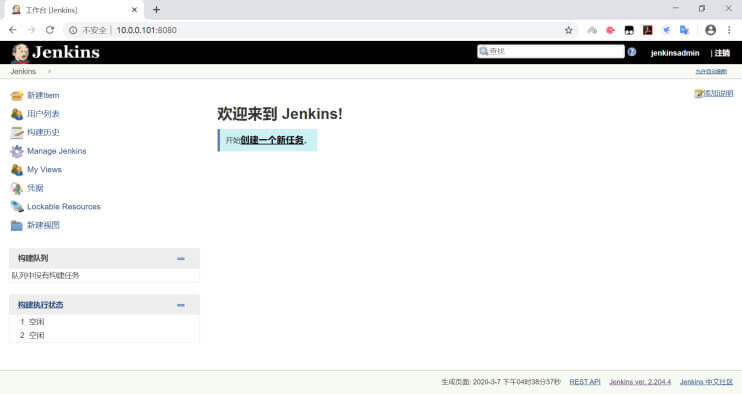This screenshot has width=742, height=394.
Task: Click the auto refresh link in breadcrumb bar
Action: [711, 71]
